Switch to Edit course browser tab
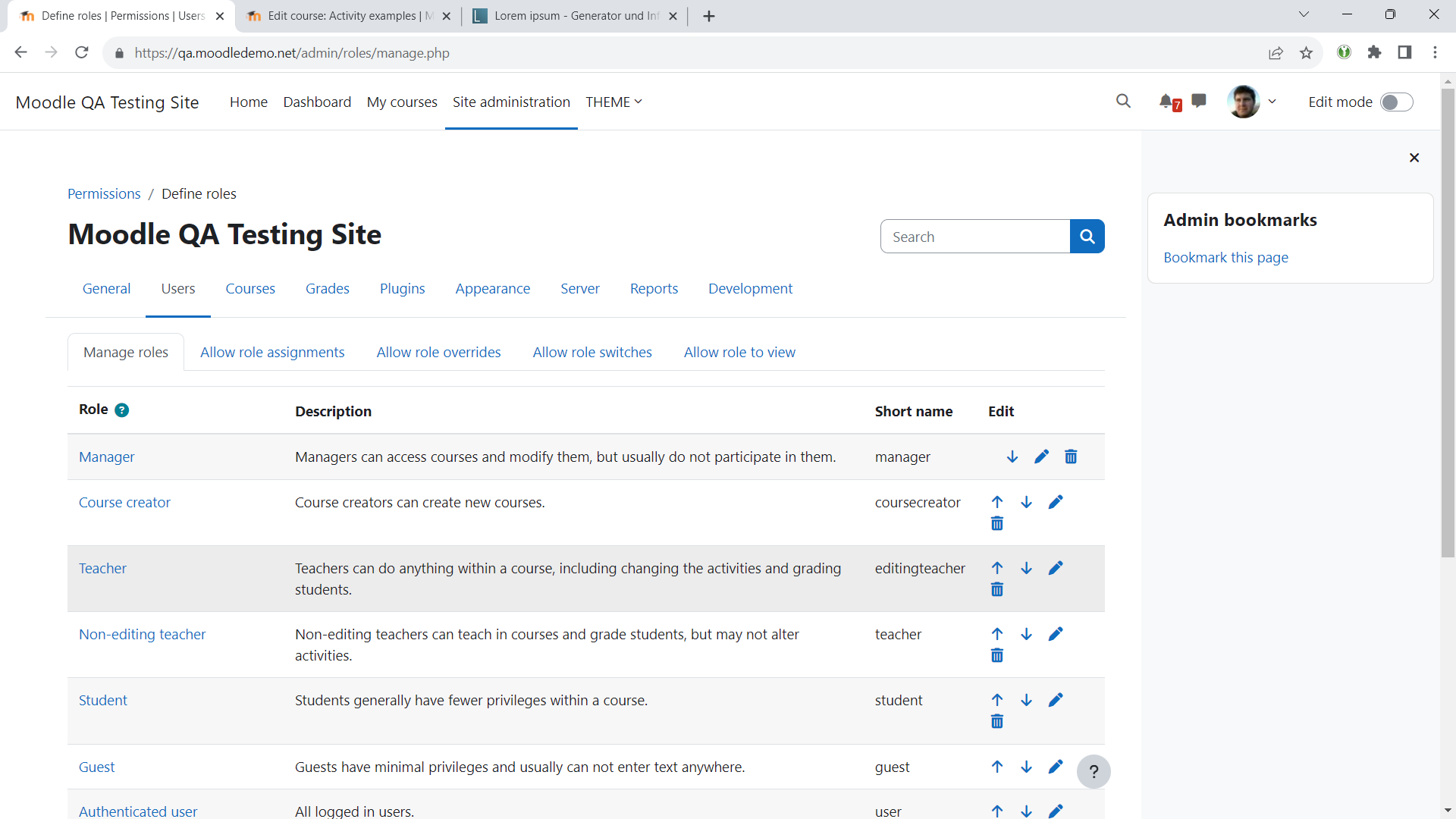1456x819 pixels. click(x=348, y=16)
